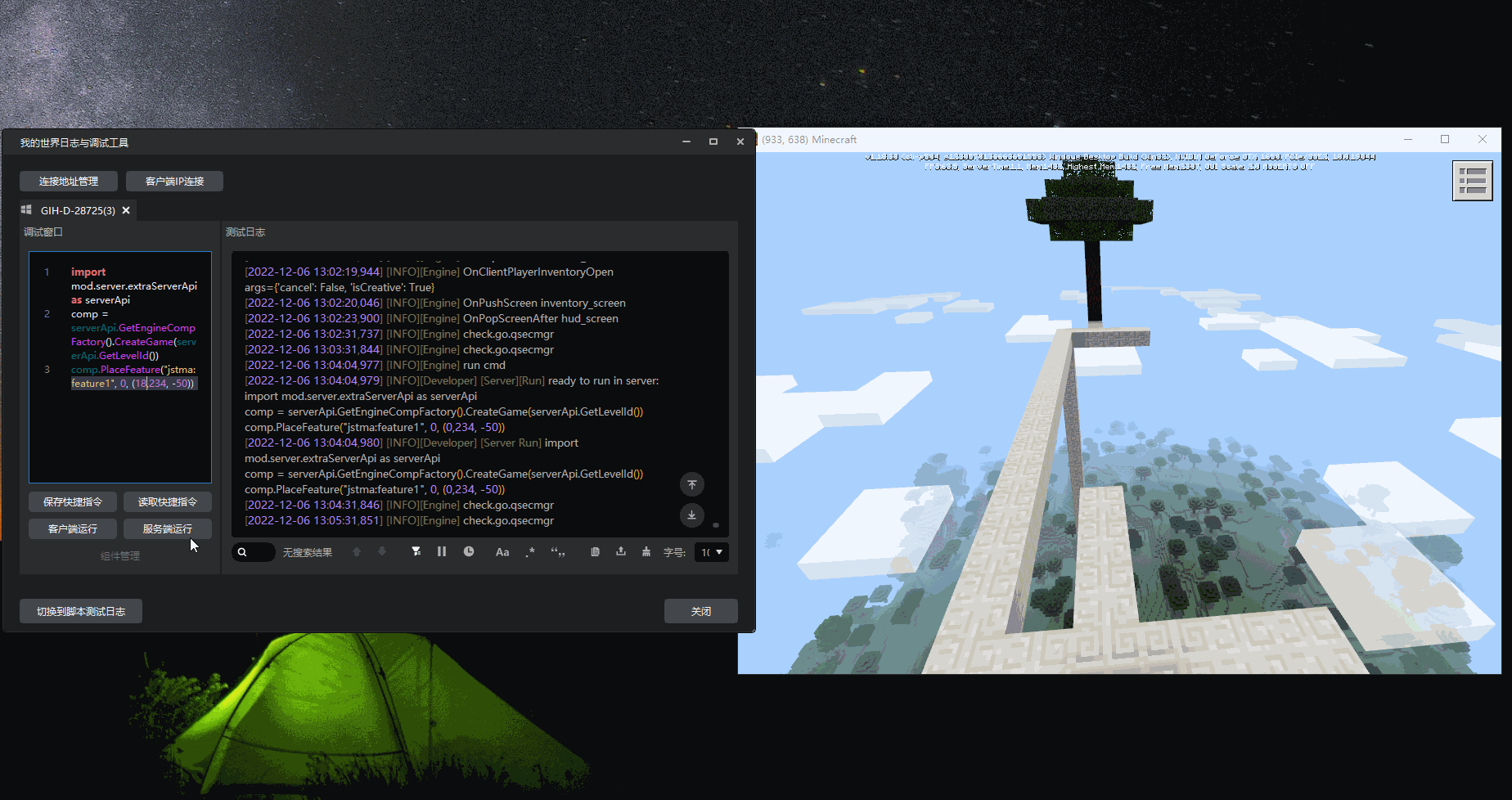Pause the log output
The width and height of the screenshot is (1512, 800).
click(x=442, y=552)
